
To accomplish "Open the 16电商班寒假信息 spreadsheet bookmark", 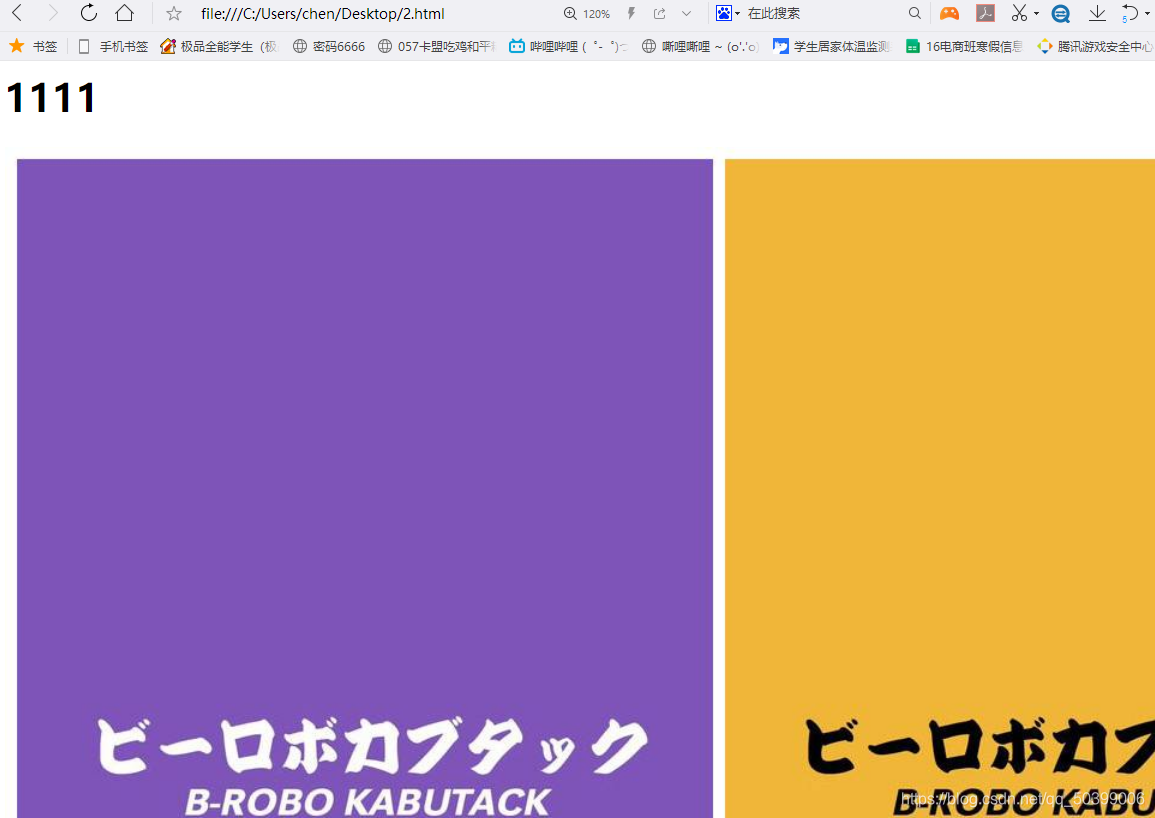I will click(964, 46).
